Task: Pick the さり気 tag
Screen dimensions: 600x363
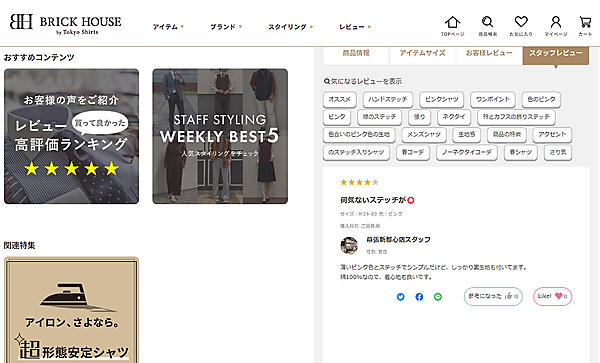Action: 558,152
